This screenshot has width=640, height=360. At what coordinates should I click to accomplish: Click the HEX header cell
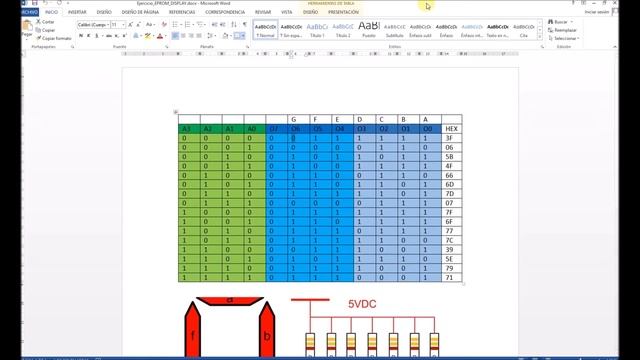(x=451, y=129)
